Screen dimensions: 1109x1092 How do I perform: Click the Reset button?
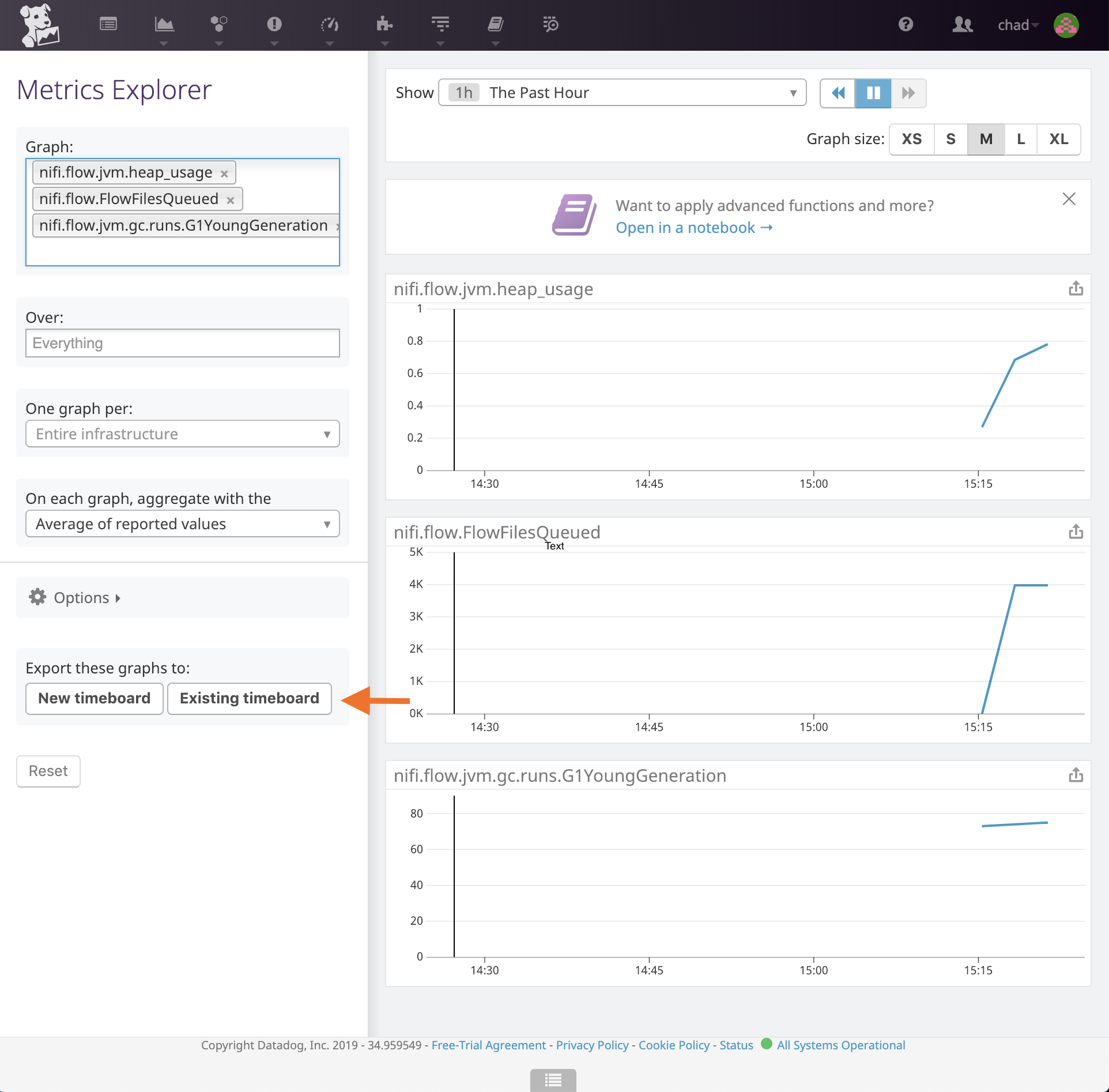(x=48, y=771)
